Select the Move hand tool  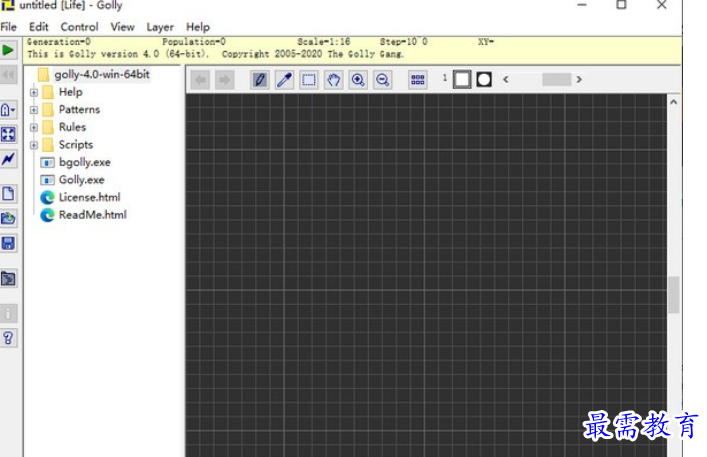click(334, 80)
